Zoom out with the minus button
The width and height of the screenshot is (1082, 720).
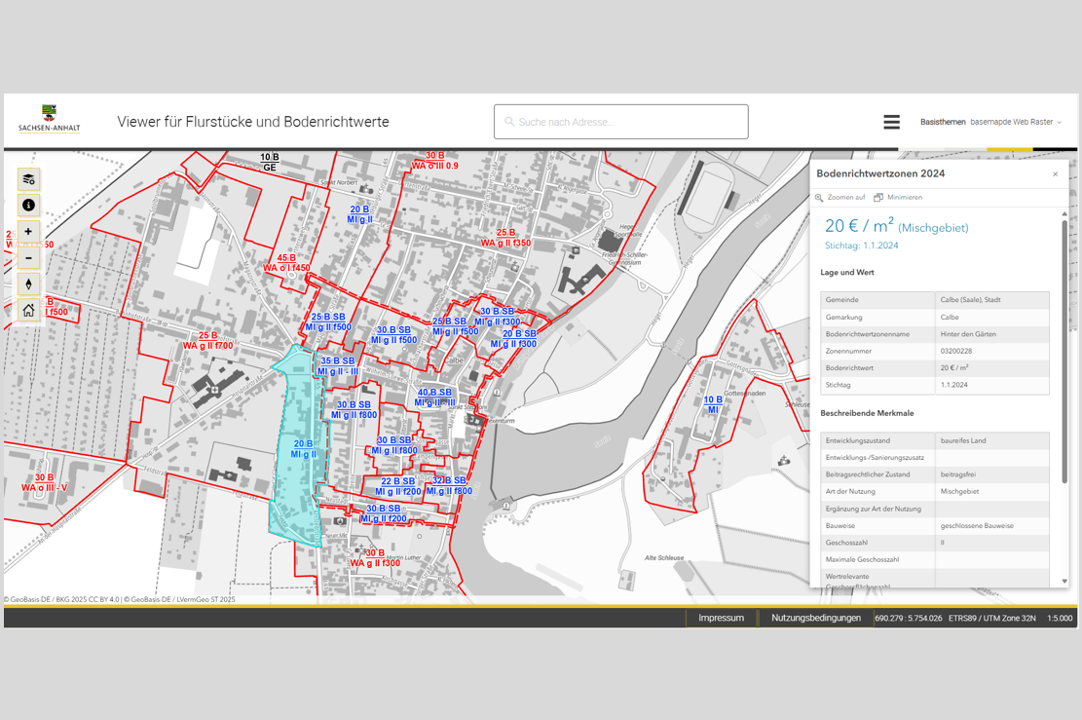(28, 258)
